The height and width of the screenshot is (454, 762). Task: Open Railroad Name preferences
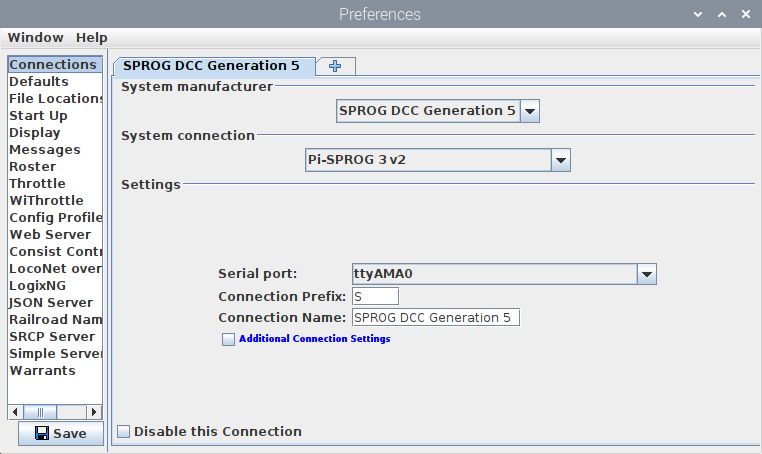pyautogui.click(x=55, y=320)
